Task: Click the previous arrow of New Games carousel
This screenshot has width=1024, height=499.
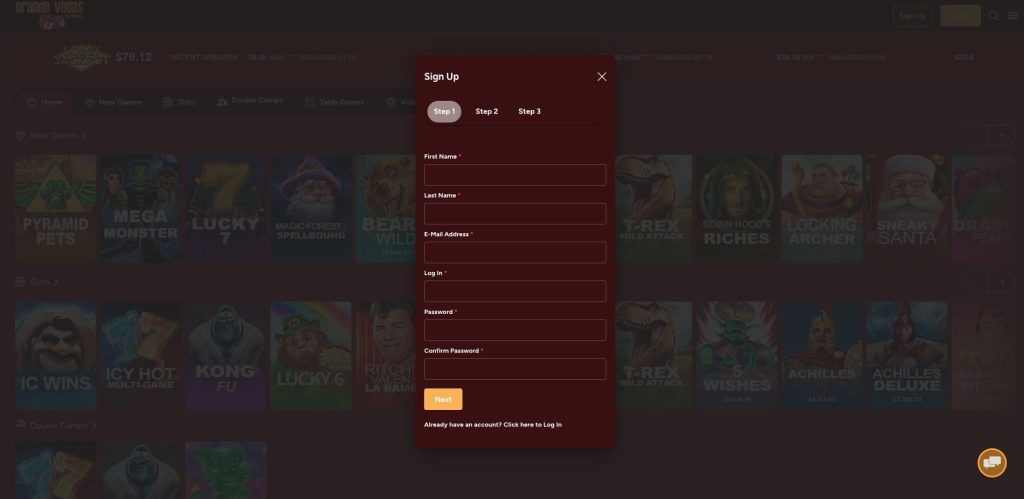Action: [976, 136]
